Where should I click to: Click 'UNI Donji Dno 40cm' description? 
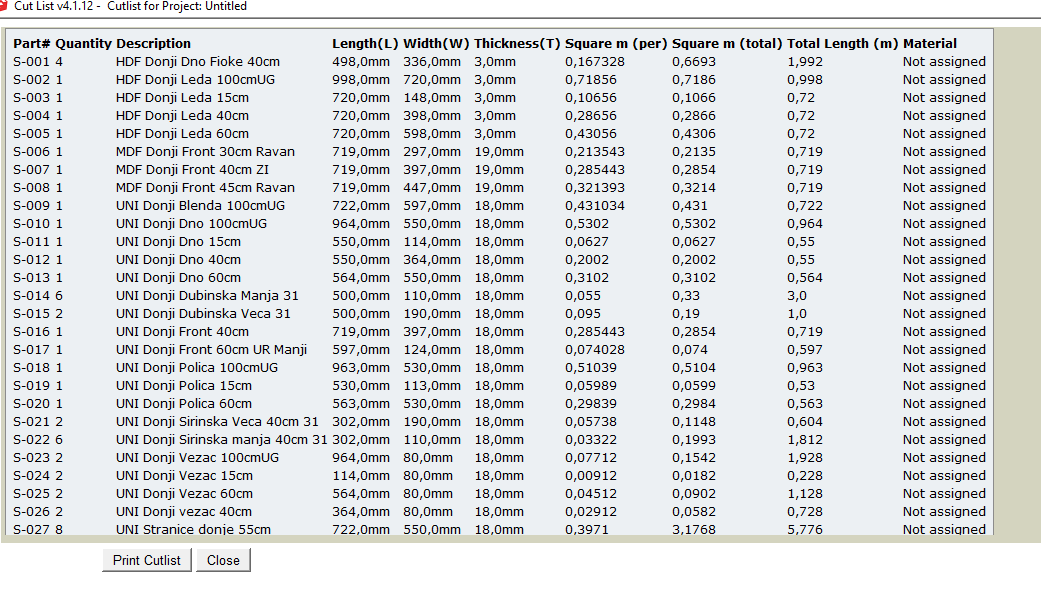[179, 260]
